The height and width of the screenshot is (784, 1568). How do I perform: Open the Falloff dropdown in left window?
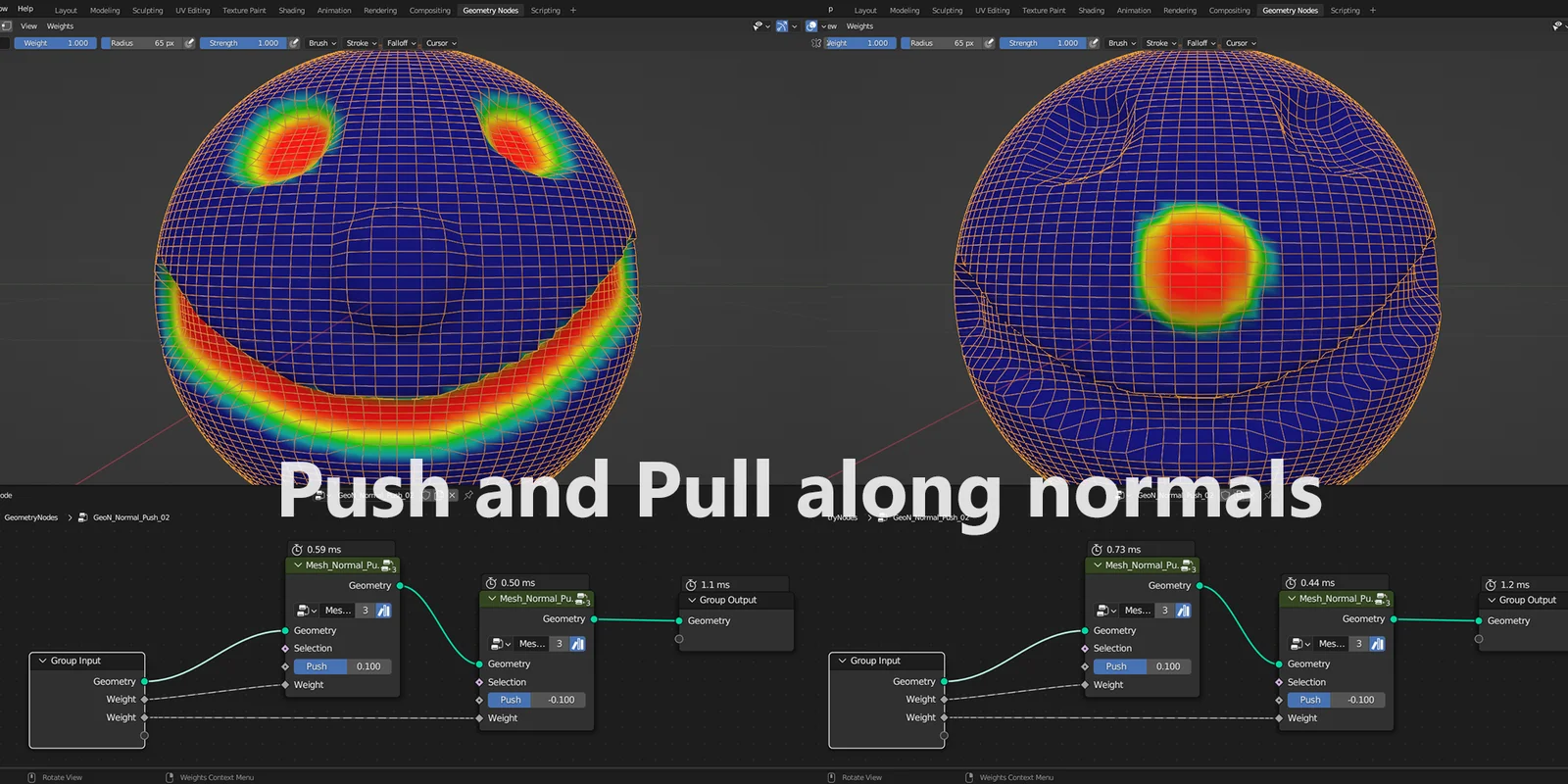coord(401,43)
